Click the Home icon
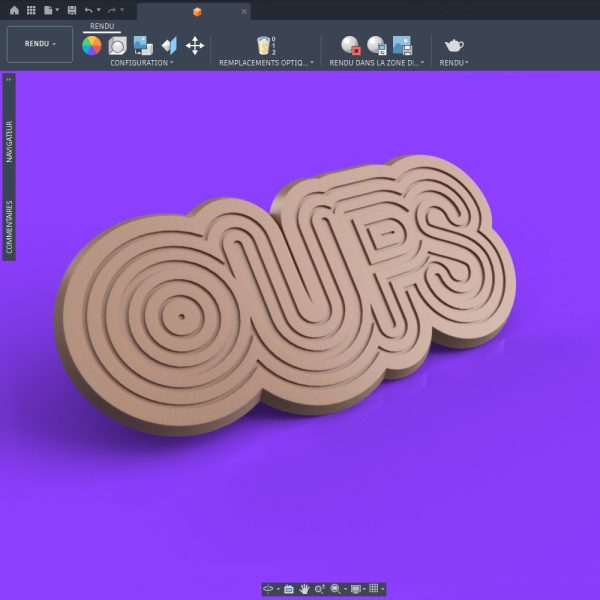The height and width of the screenshot is (600, 600). coord(14,10)
